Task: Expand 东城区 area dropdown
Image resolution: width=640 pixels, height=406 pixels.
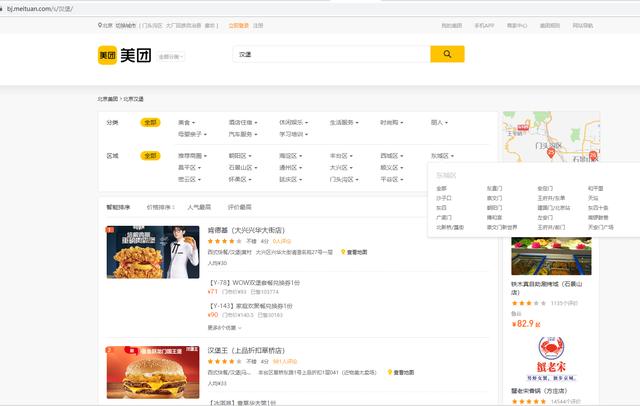Action: click(442, 156)
